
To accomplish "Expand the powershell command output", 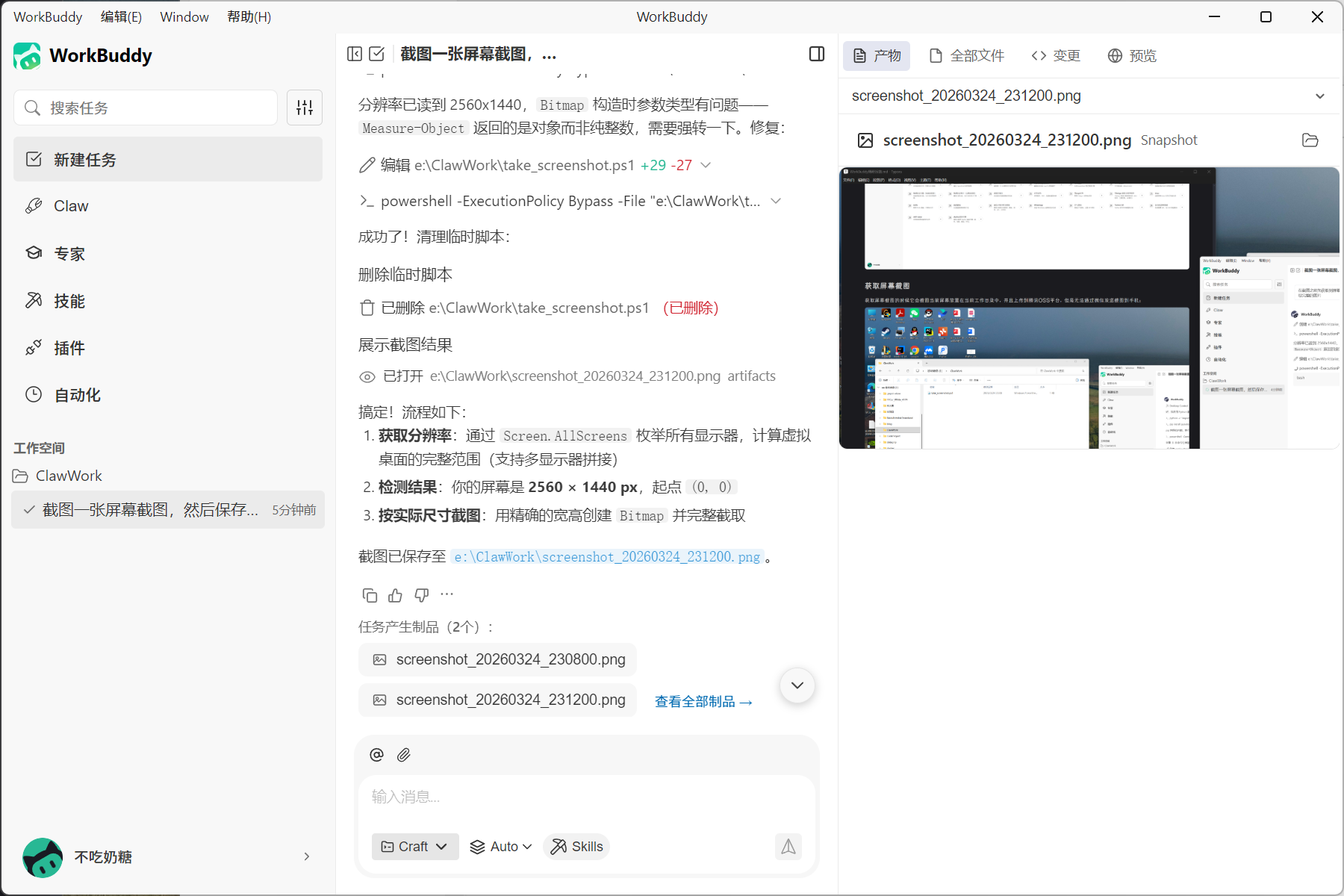I will coord(776,201).
